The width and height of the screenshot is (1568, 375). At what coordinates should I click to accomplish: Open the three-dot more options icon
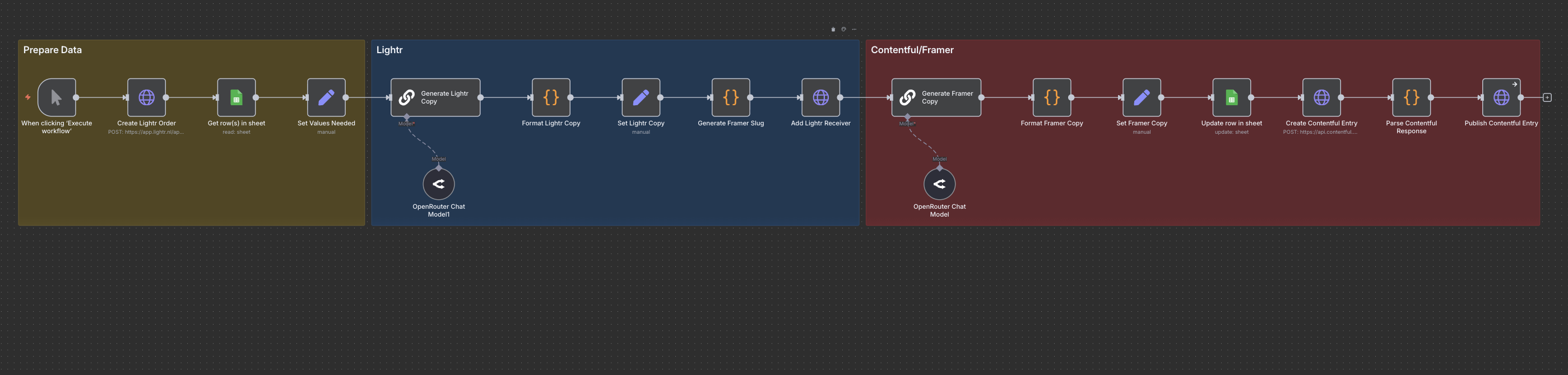click(854, 29)
